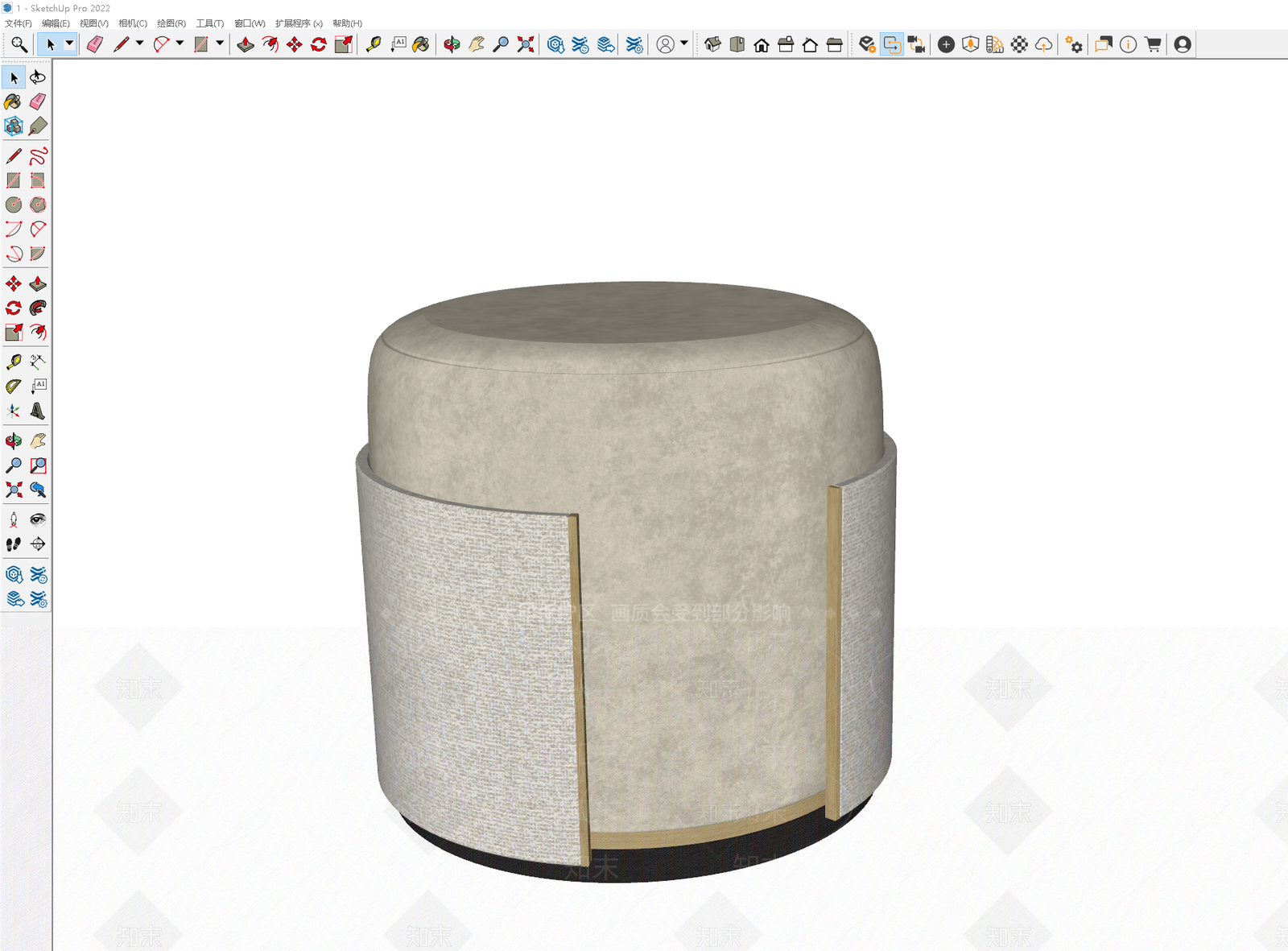Viewport: 1288px width, 951px height.
Task: Pick the Protractor tool
Action: (x=14, y=387)
